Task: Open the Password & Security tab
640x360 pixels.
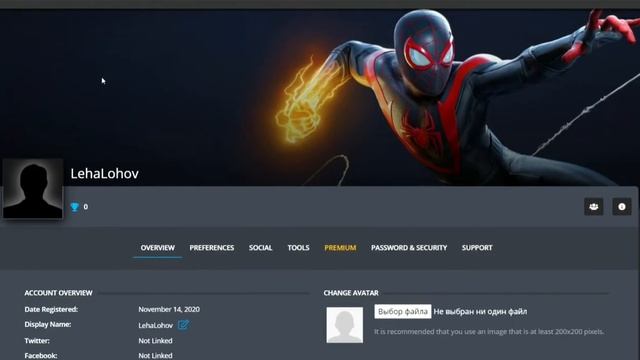Action: pos(409,248)
